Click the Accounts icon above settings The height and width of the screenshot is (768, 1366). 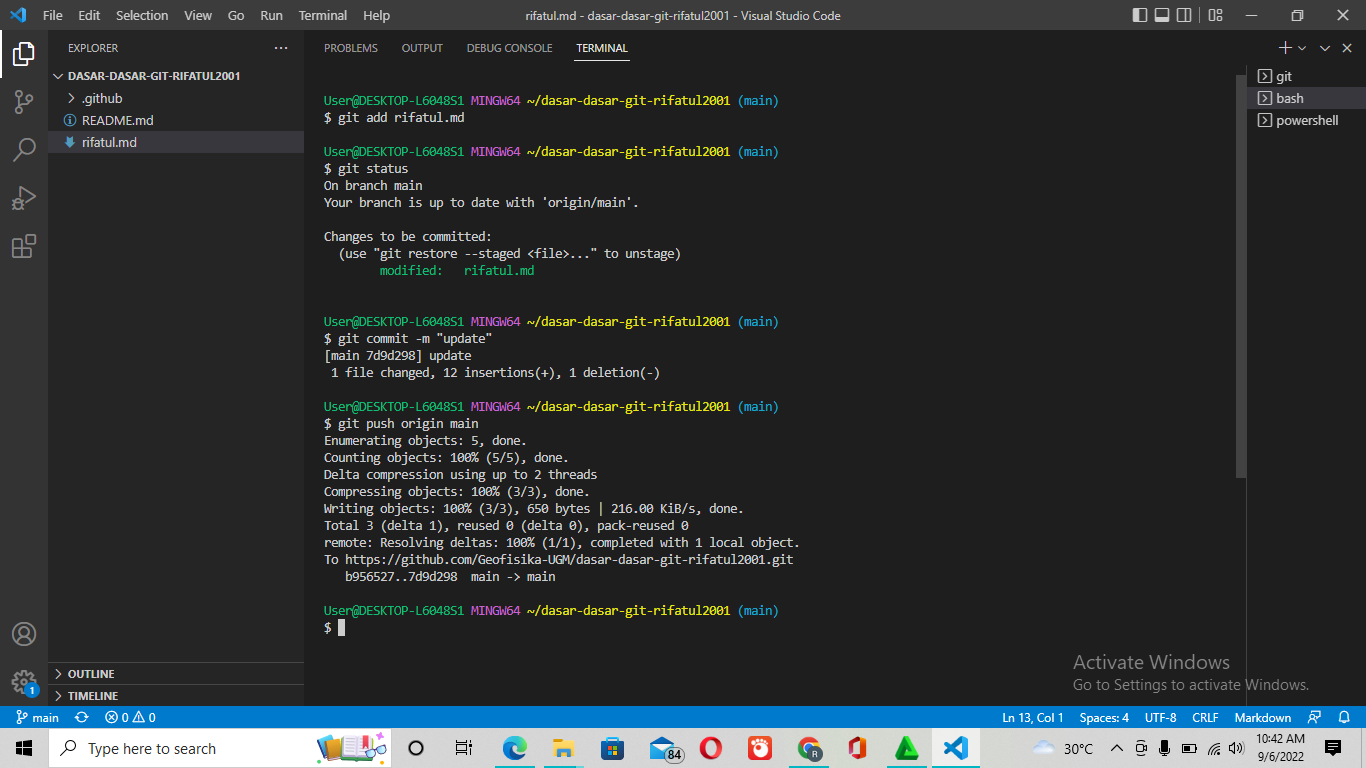(24, 633)
